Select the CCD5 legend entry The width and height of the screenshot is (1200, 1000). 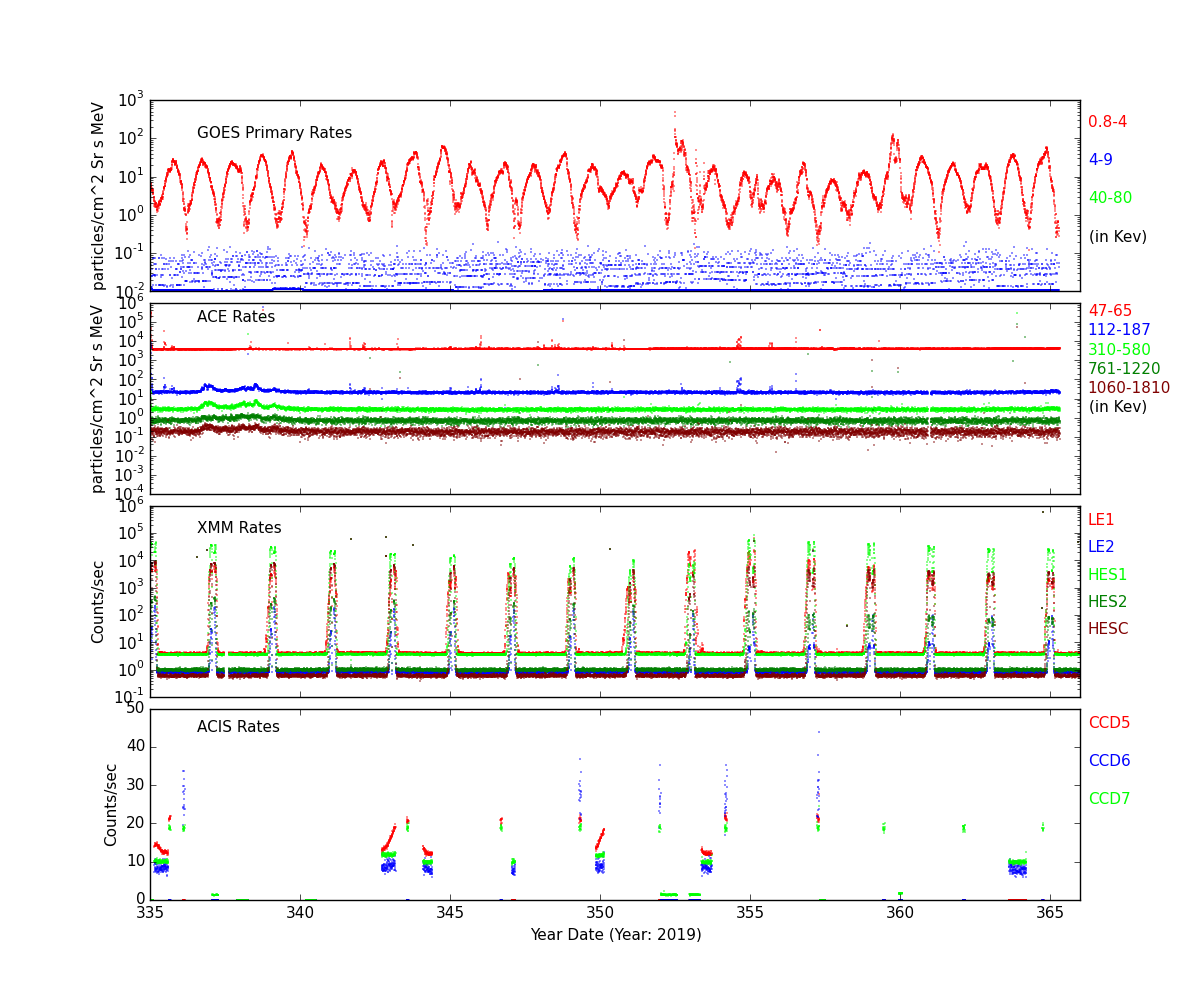coord(1109,723)
